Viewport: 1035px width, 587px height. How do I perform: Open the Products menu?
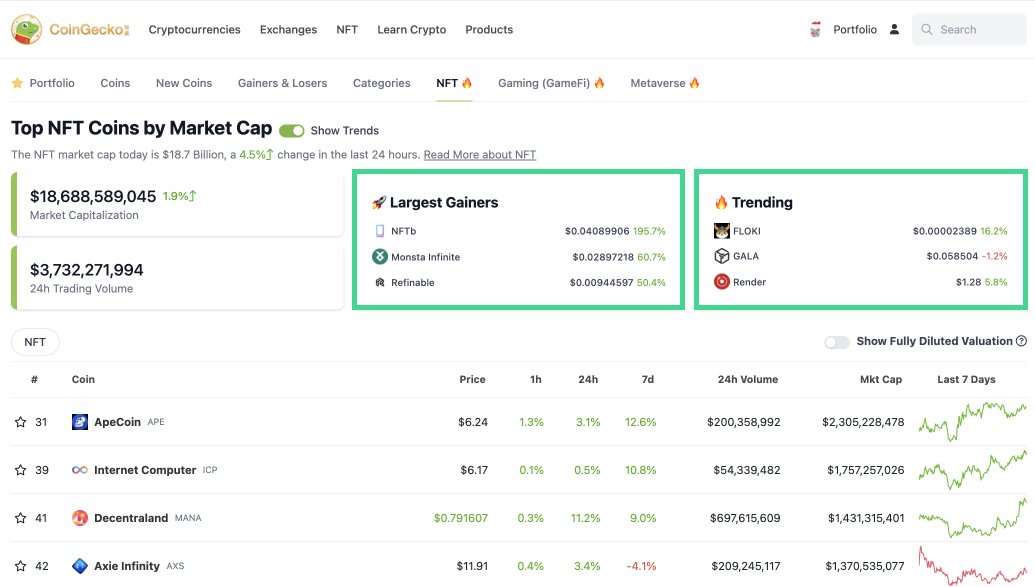[x=489, y=30]
